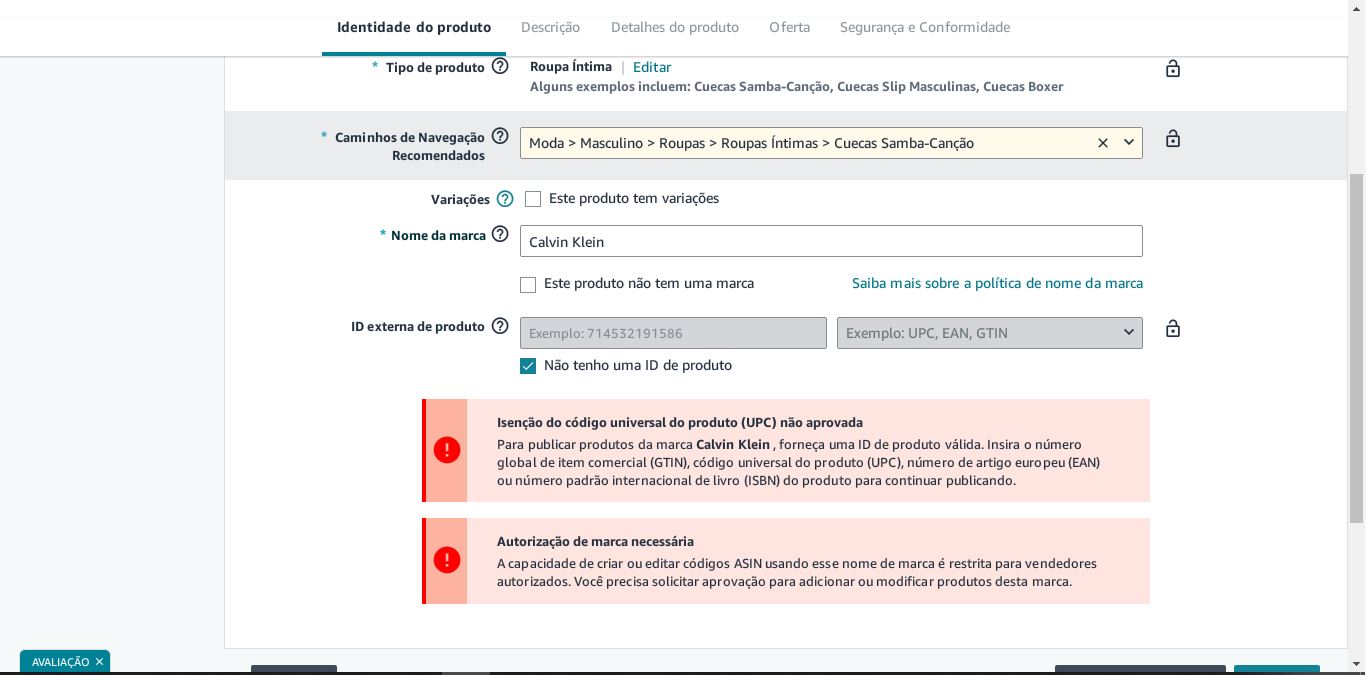Click the 'Roupa Íntima' product type text

tap(571, 67)
